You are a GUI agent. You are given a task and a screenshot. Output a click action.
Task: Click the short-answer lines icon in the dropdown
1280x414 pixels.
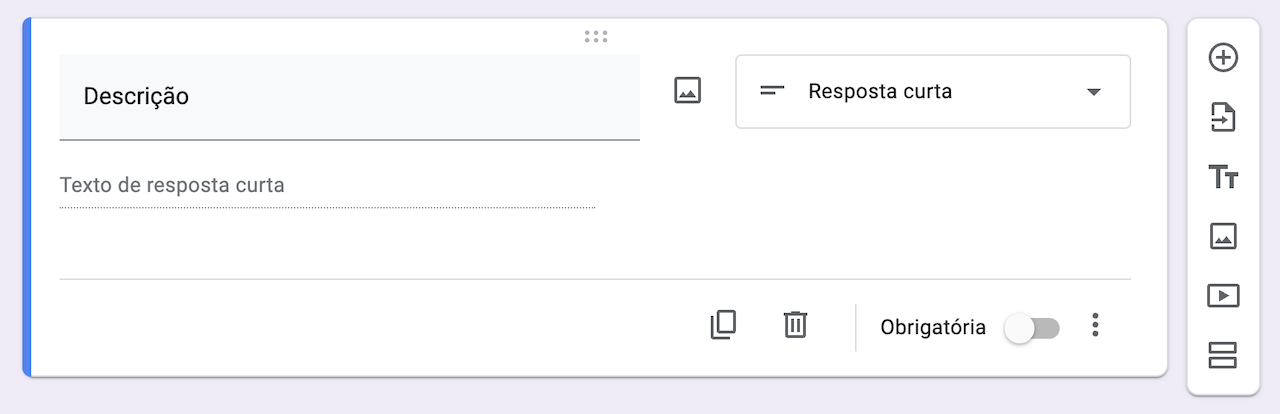point(772,91)
